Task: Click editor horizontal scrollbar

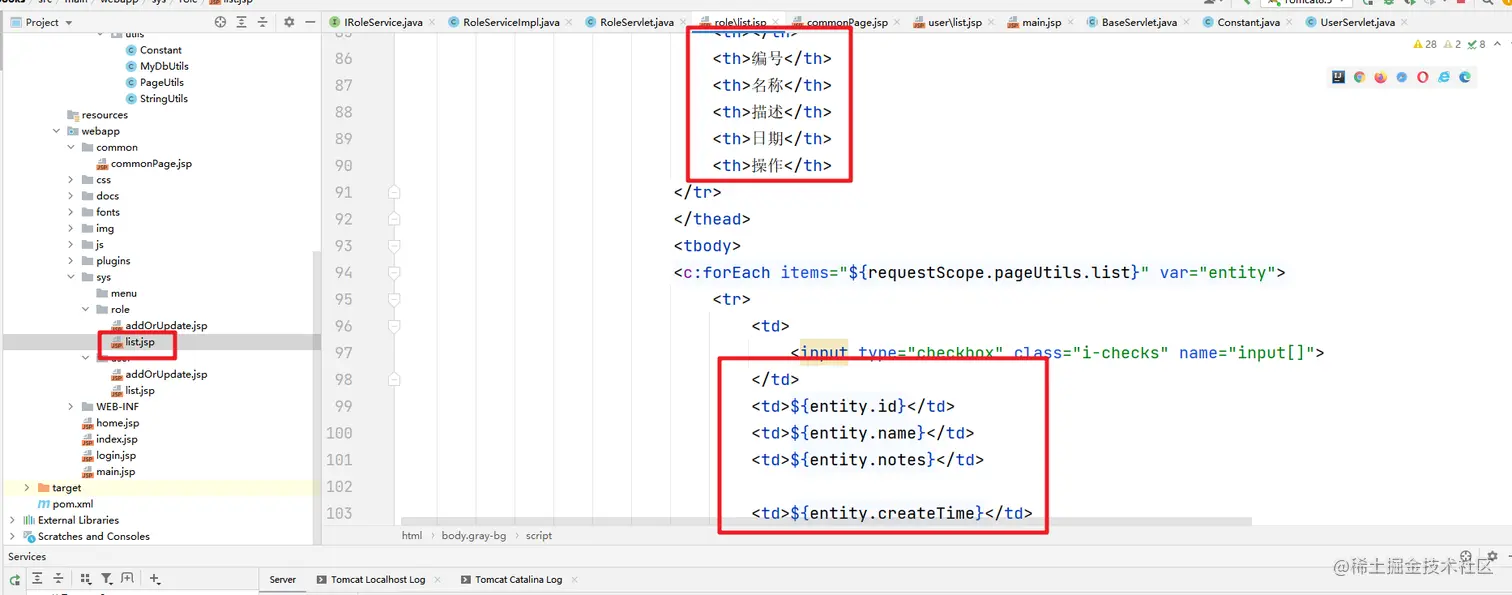Action: [x=825, y=522]
